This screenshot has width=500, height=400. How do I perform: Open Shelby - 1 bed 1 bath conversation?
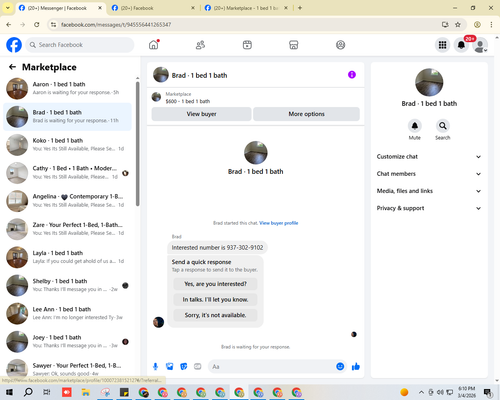67,286
